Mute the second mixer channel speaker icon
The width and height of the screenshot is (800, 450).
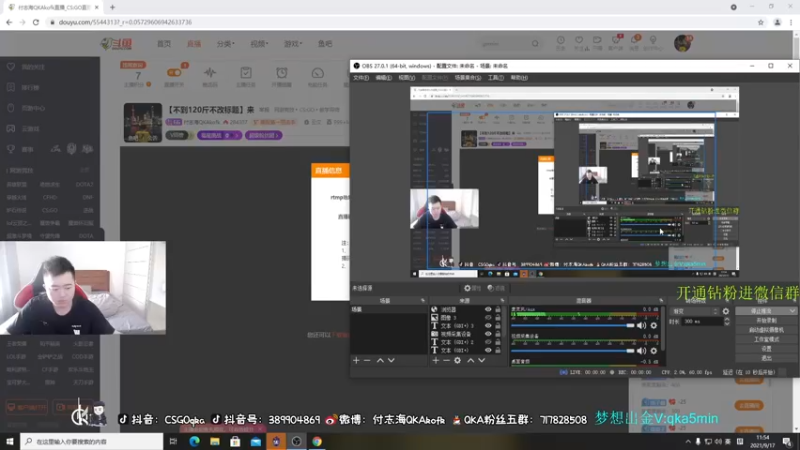coord(642,351)
